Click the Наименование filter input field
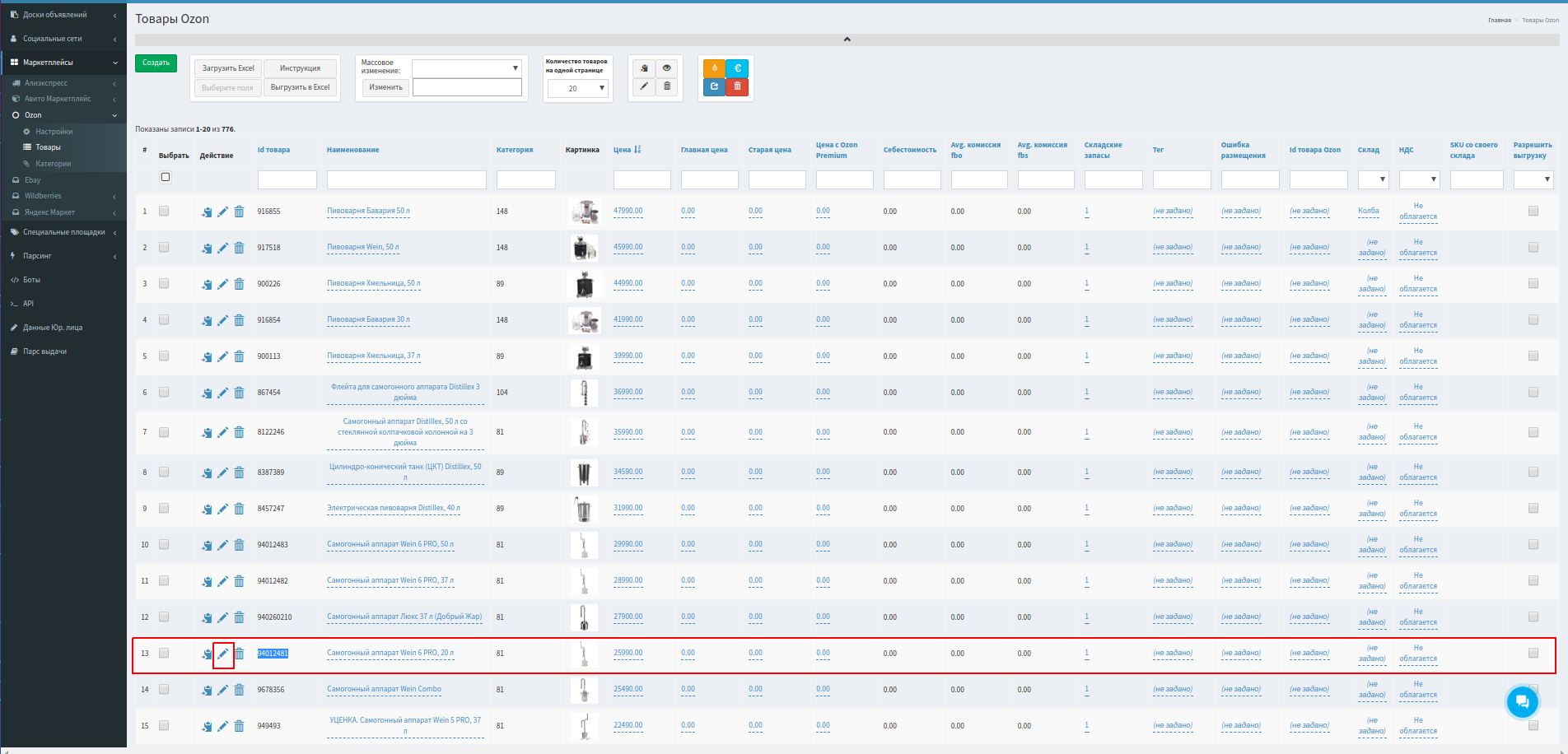This screenshot has width=1568, height=754. pos(407,179)
